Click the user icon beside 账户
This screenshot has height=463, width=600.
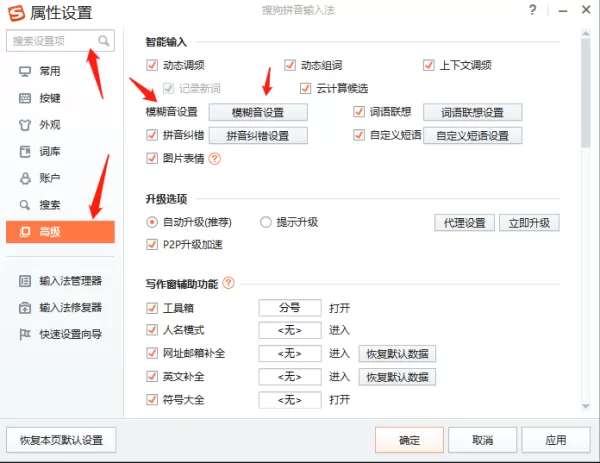[25, 178]
